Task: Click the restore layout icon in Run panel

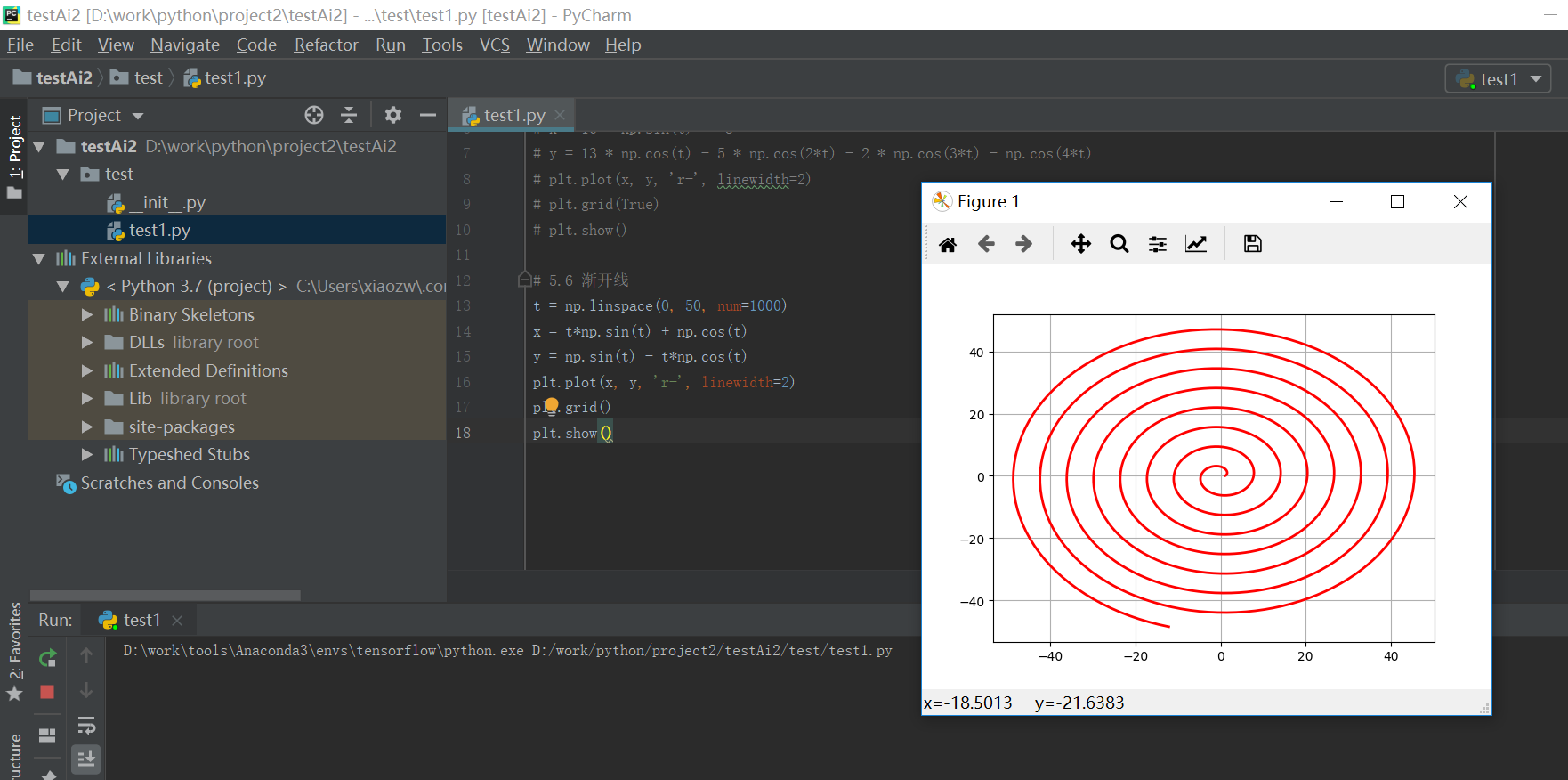Action: [48, 735]
